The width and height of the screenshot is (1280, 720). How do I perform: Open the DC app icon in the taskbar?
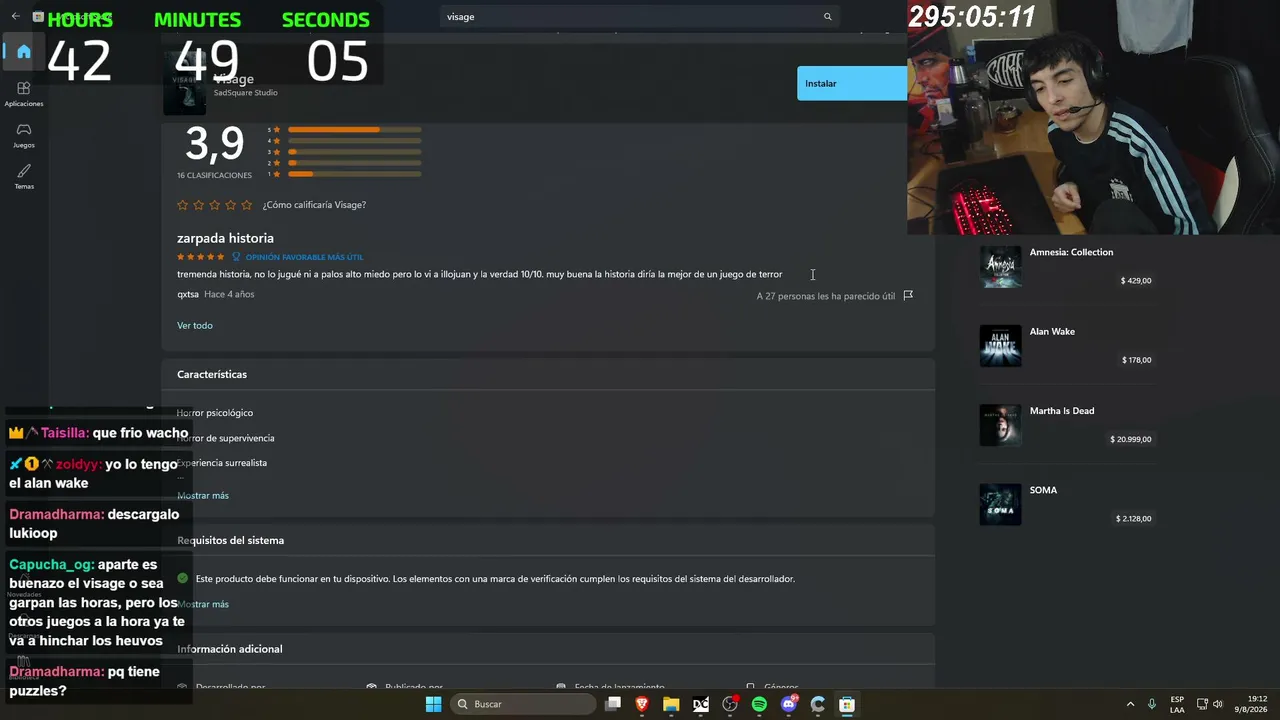tap(701, 704)
